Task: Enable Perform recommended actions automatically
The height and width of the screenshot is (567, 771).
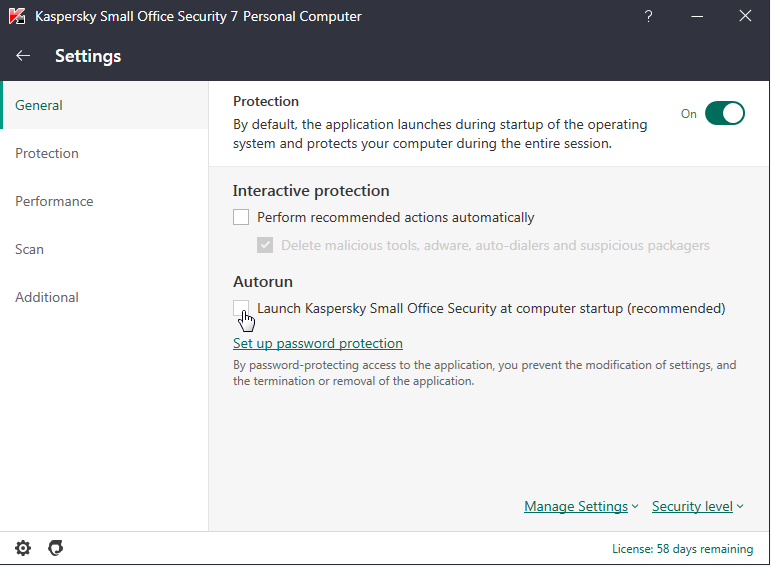Action: [x=241, y=217]
